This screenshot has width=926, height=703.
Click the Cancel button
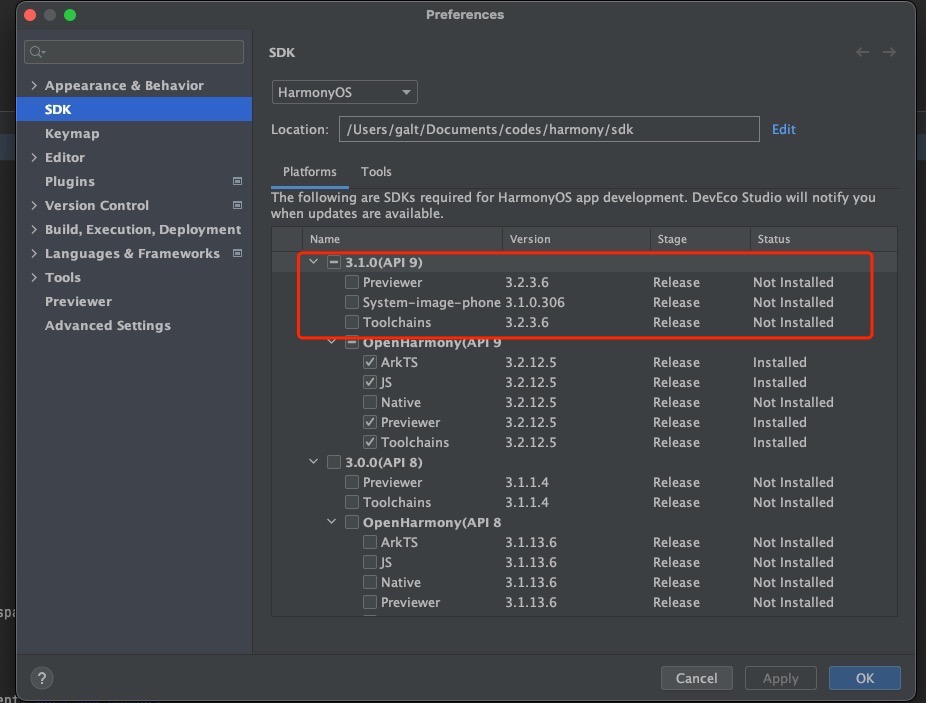pos(697,678)
